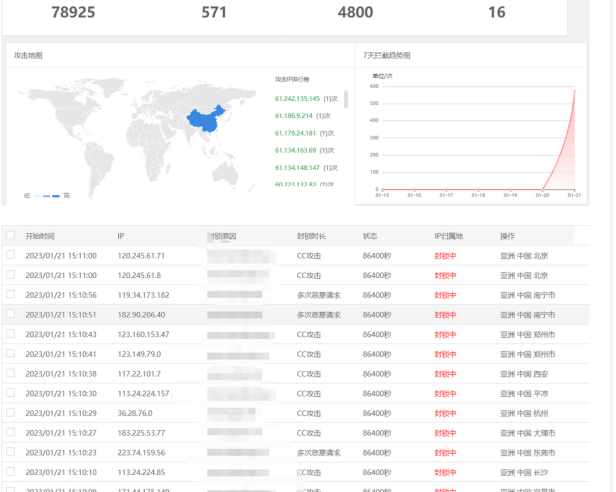
Task: Choose 61.134.163.69 from the ranking list
Action: pyautogui.click(x=295, y=151)
